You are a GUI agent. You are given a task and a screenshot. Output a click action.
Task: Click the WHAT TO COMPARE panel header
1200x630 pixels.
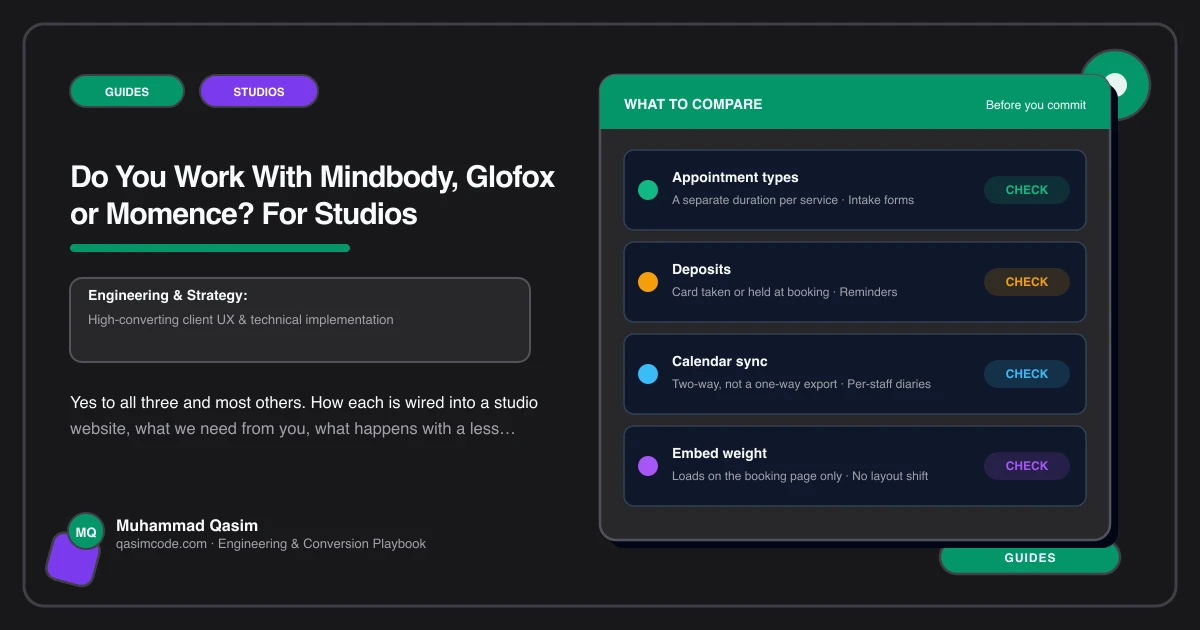click(x=855, y=104)
